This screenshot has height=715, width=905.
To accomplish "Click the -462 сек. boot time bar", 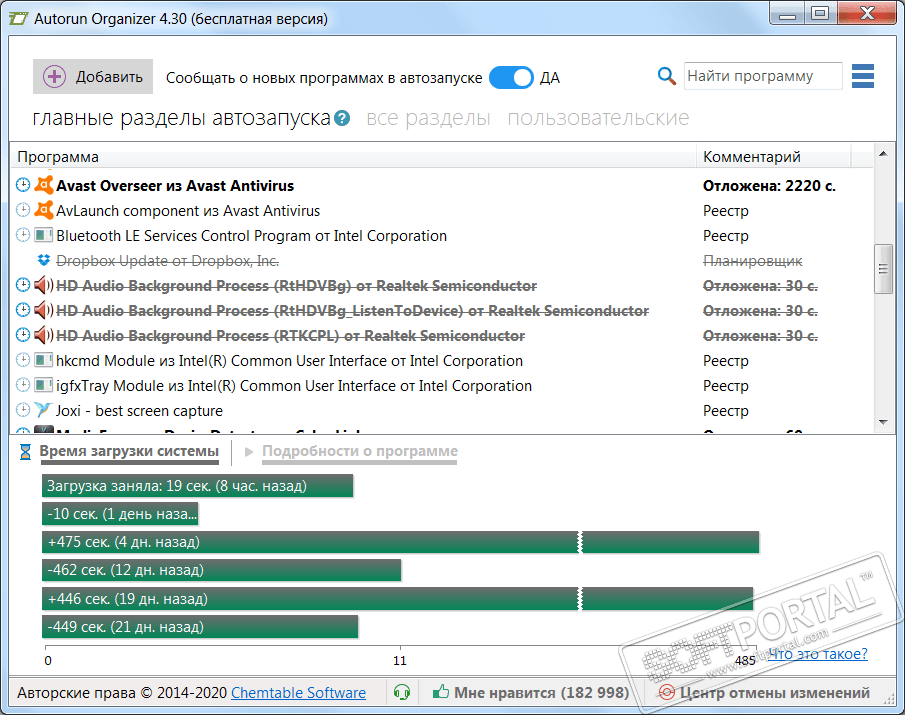I will click(x=222, y=570).
